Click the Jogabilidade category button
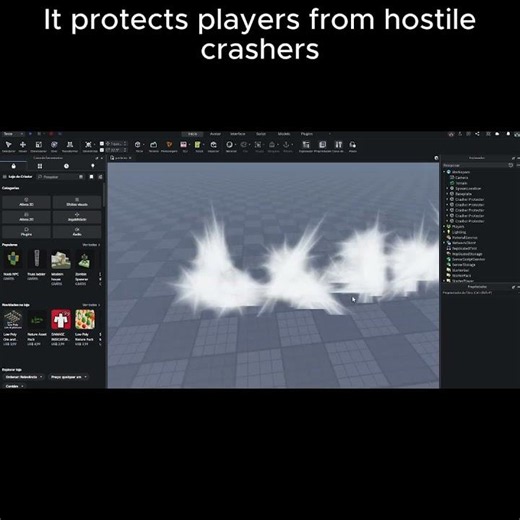Image resolution: width=520 pixels, height=520 pixels. [77, 217]
